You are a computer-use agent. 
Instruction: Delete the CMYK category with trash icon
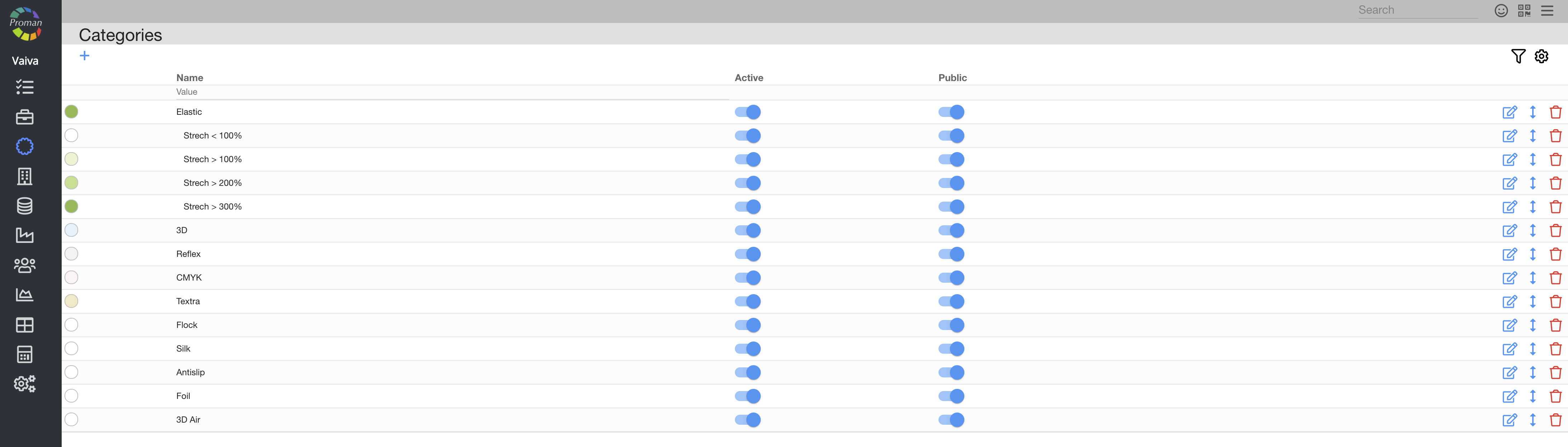1555,278
